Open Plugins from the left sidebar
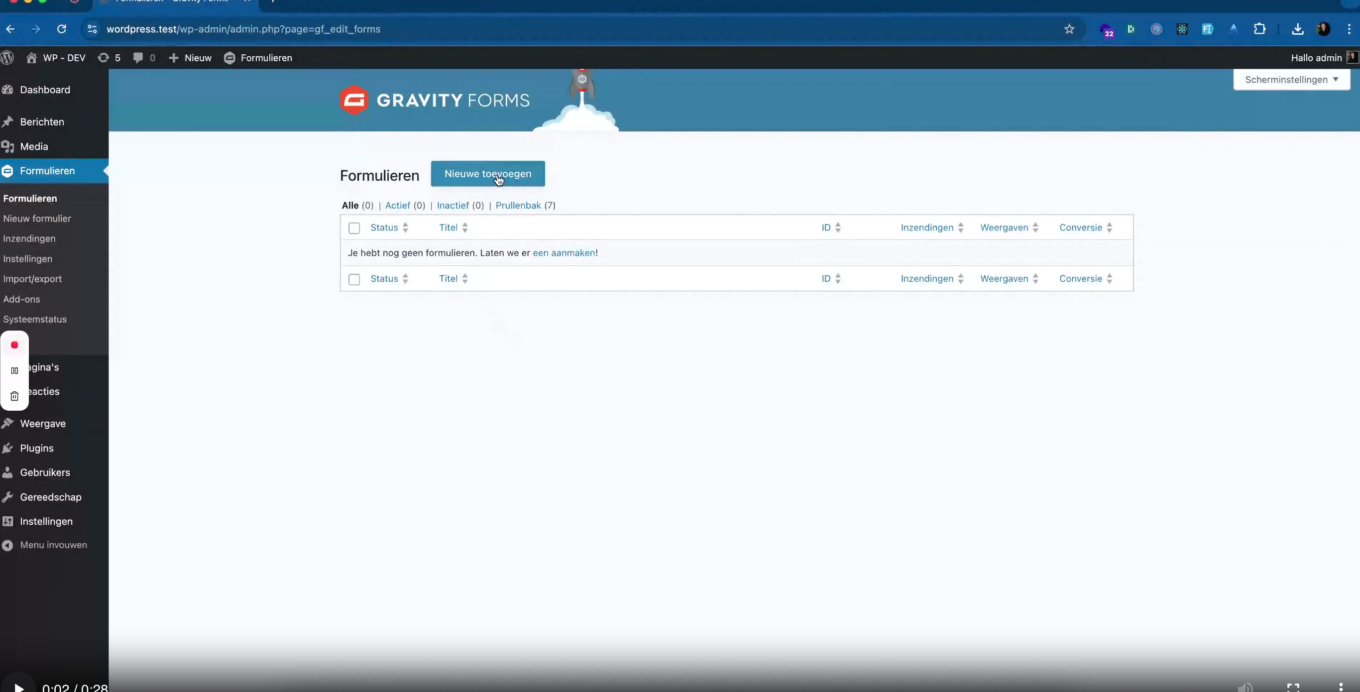Image resolution: width=1360 pixels, height=692 pixels. click(x=36, y=447)
